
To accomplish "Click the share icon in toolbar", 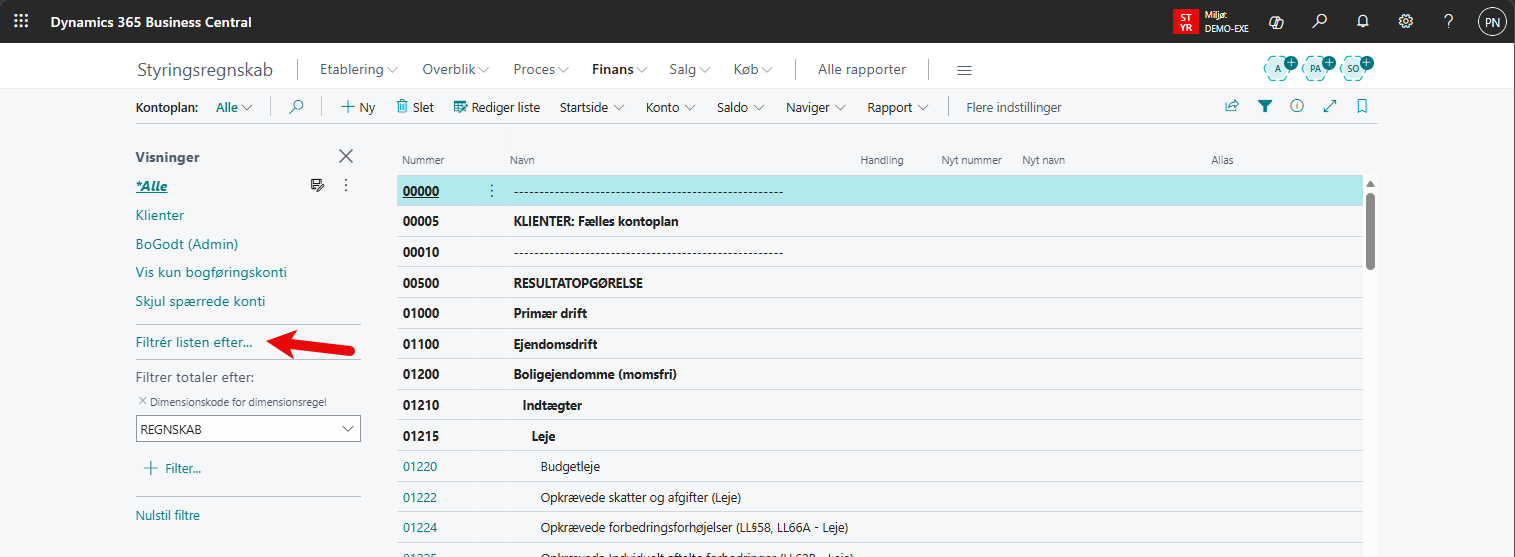I will [x=1232, y=106].
